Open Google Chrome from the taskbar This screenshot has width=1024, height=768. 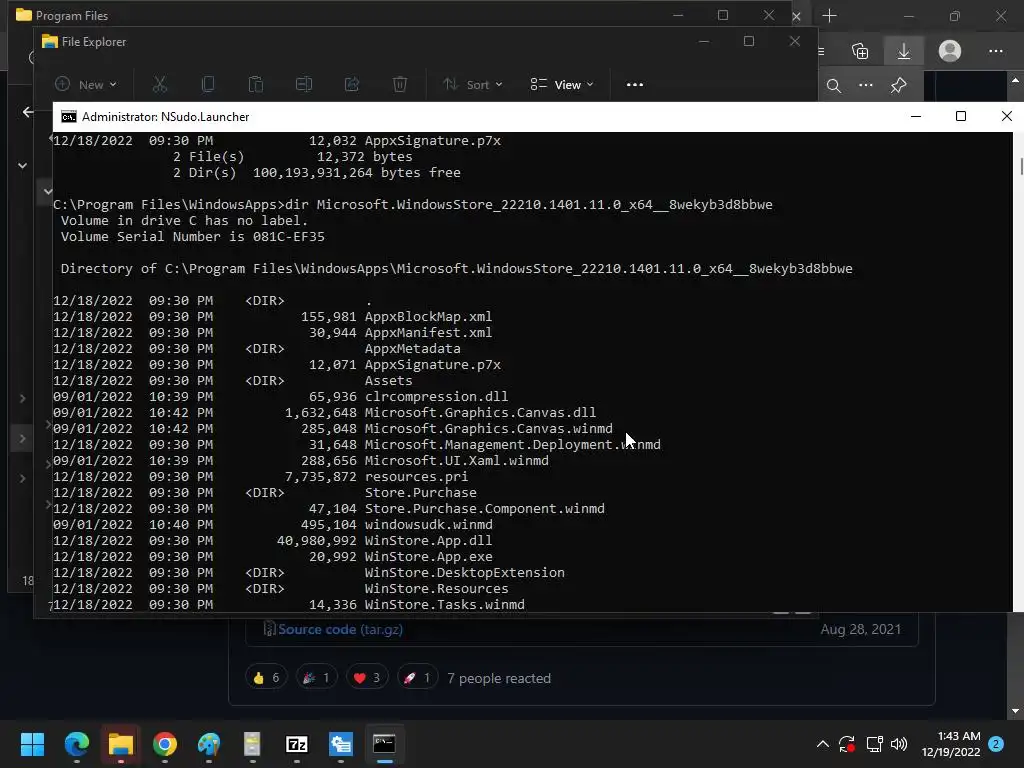pyautogui.click(x=165, y=744)
